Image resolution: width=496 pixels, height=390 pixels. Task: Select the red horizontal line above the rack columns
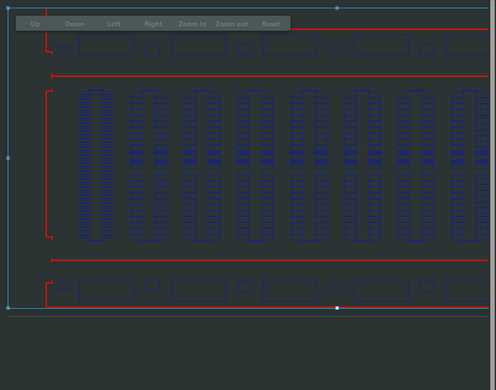click(x=270, y=76)
